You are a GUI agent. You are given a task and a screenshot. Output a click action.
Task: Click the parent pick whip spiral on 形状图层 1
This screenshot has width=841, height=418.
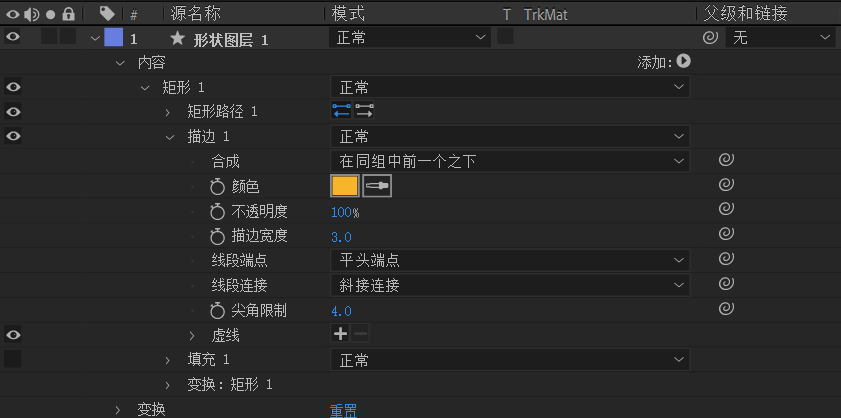(710, 38)
